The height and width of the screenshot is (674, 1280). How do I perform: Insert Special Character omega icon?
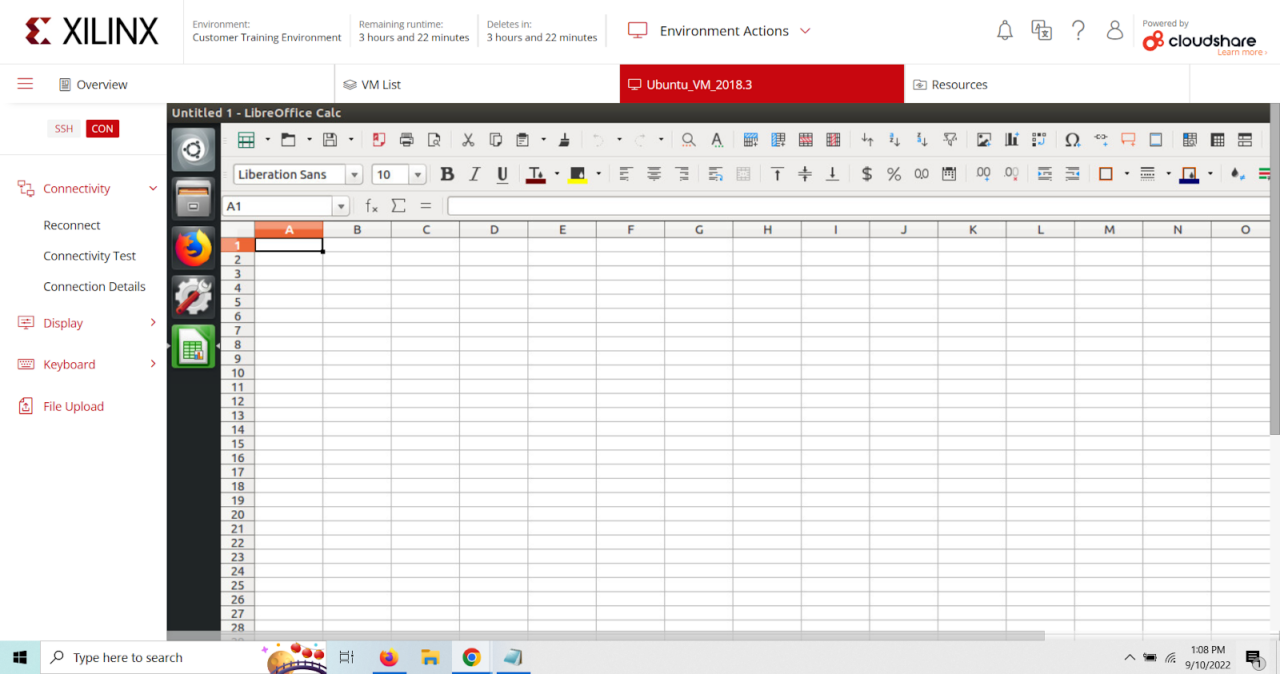pos(1072,140)
